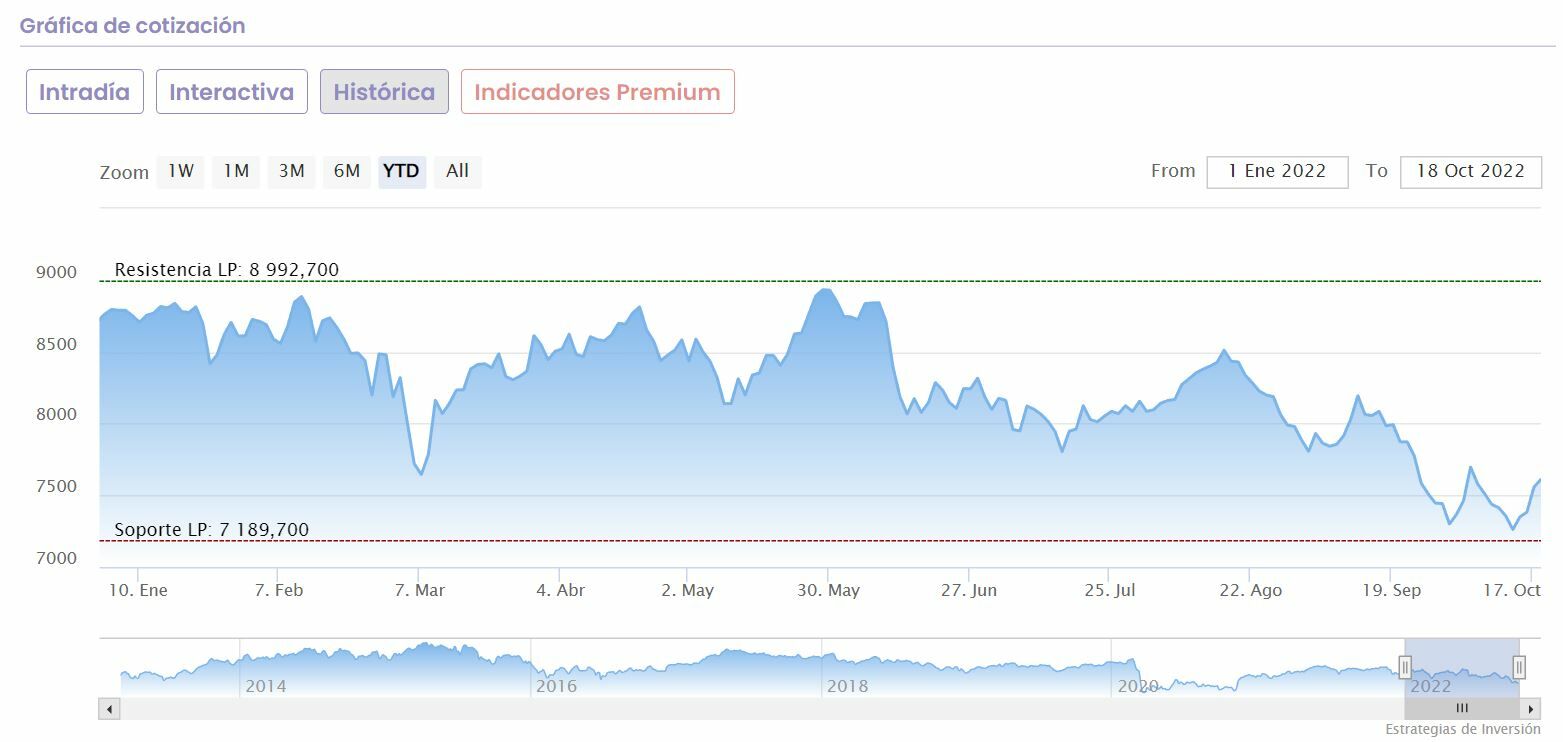
Task: Open the Interactiva chart tab
Action: pyautogui.click(x=231, y=92)
